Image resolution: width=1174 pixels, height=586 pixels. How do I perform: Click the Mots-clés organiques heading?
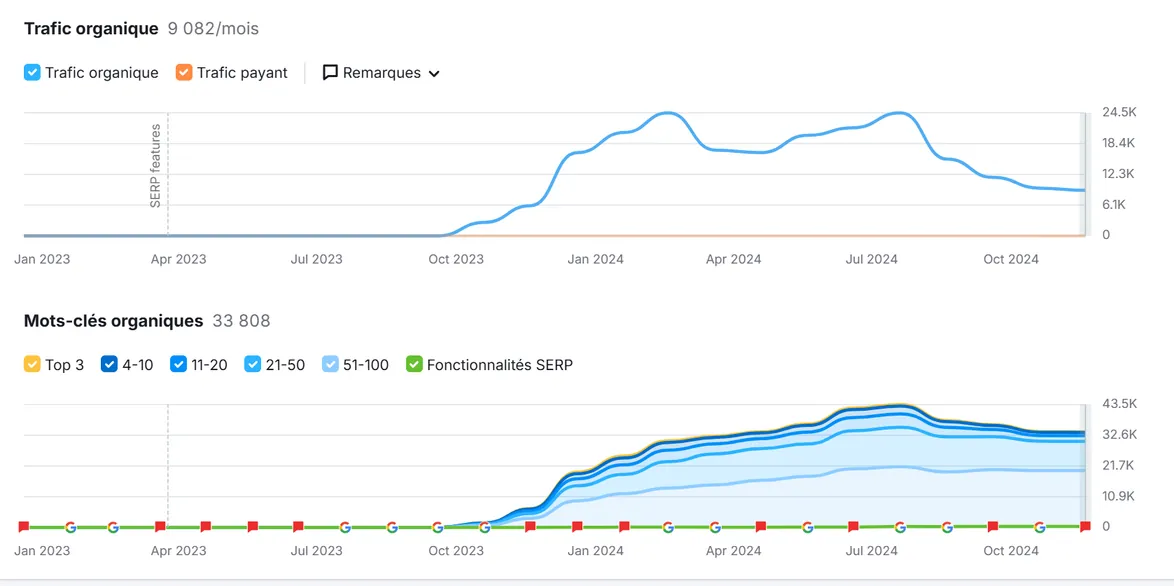[x=114, y=321]
